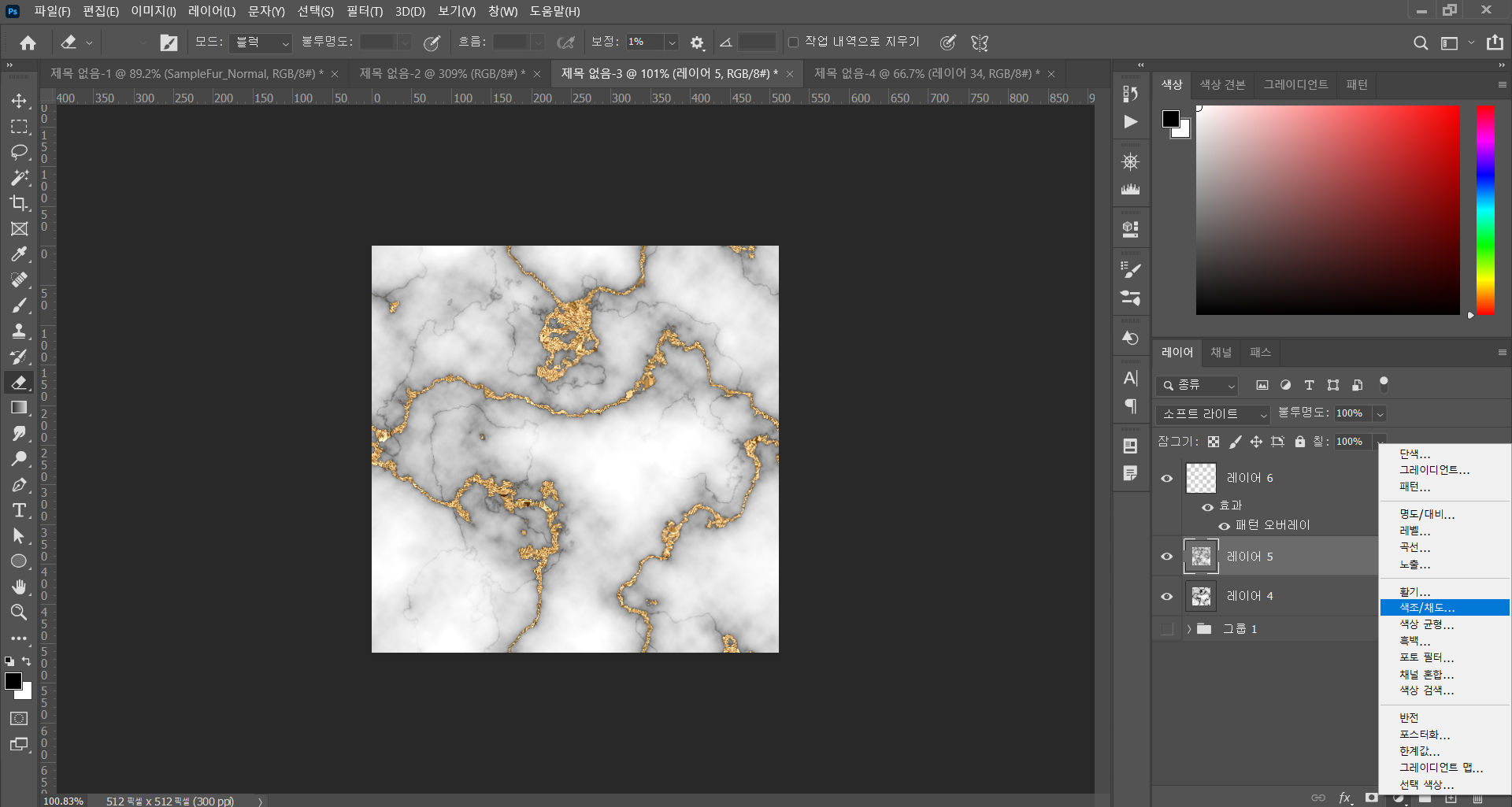Choose 포토 필터... adjustment
The width and height of the screenshot is (1512, 807).
pos(1444,657)
